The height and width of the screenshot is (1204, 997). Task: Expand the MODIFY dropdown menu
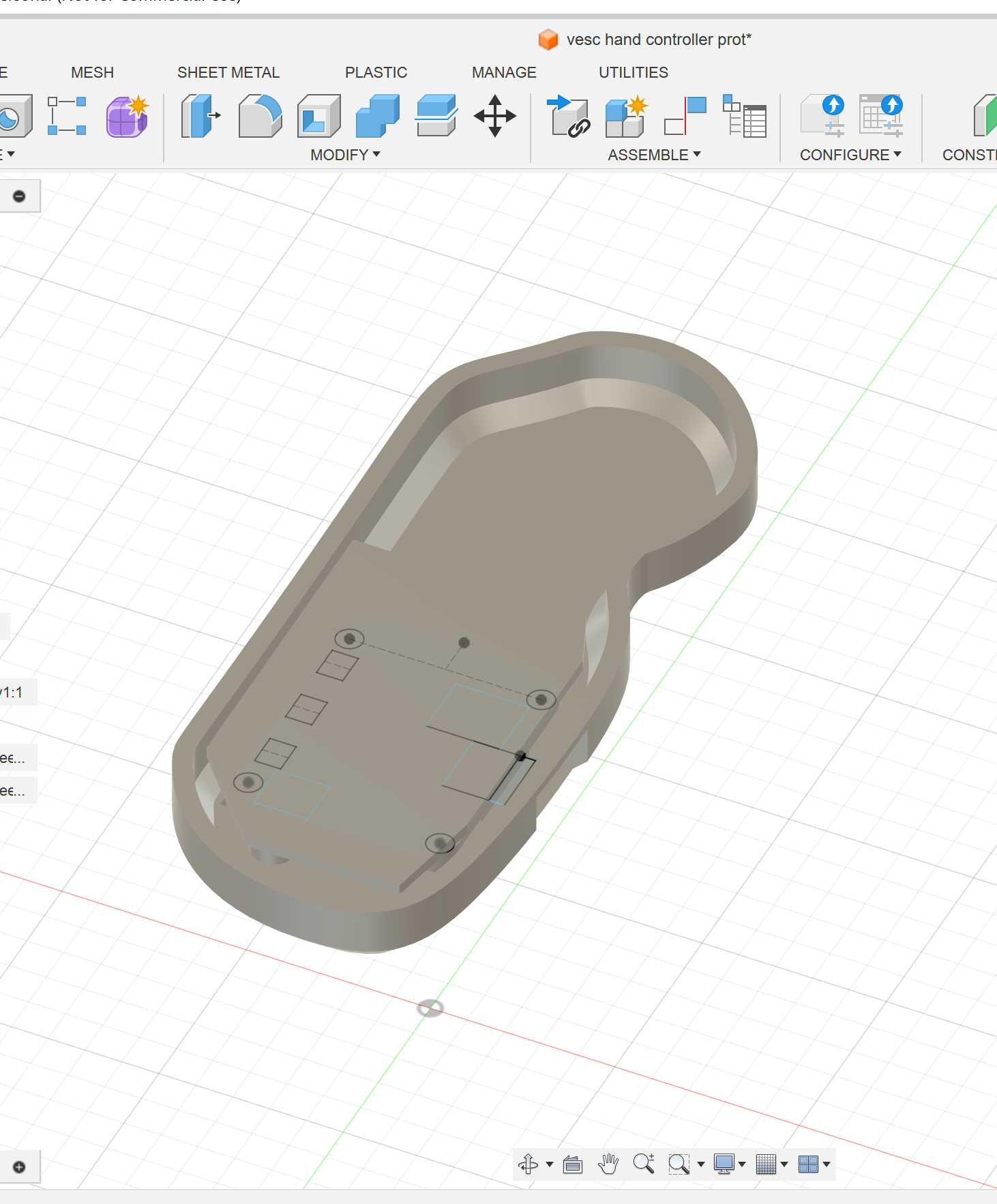tap(345, 155)
